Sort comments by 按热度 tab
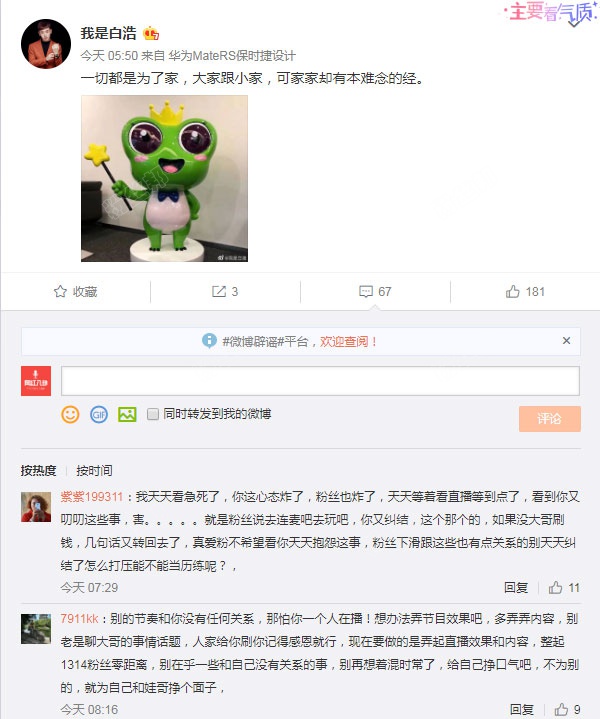 tap(38, 470)
